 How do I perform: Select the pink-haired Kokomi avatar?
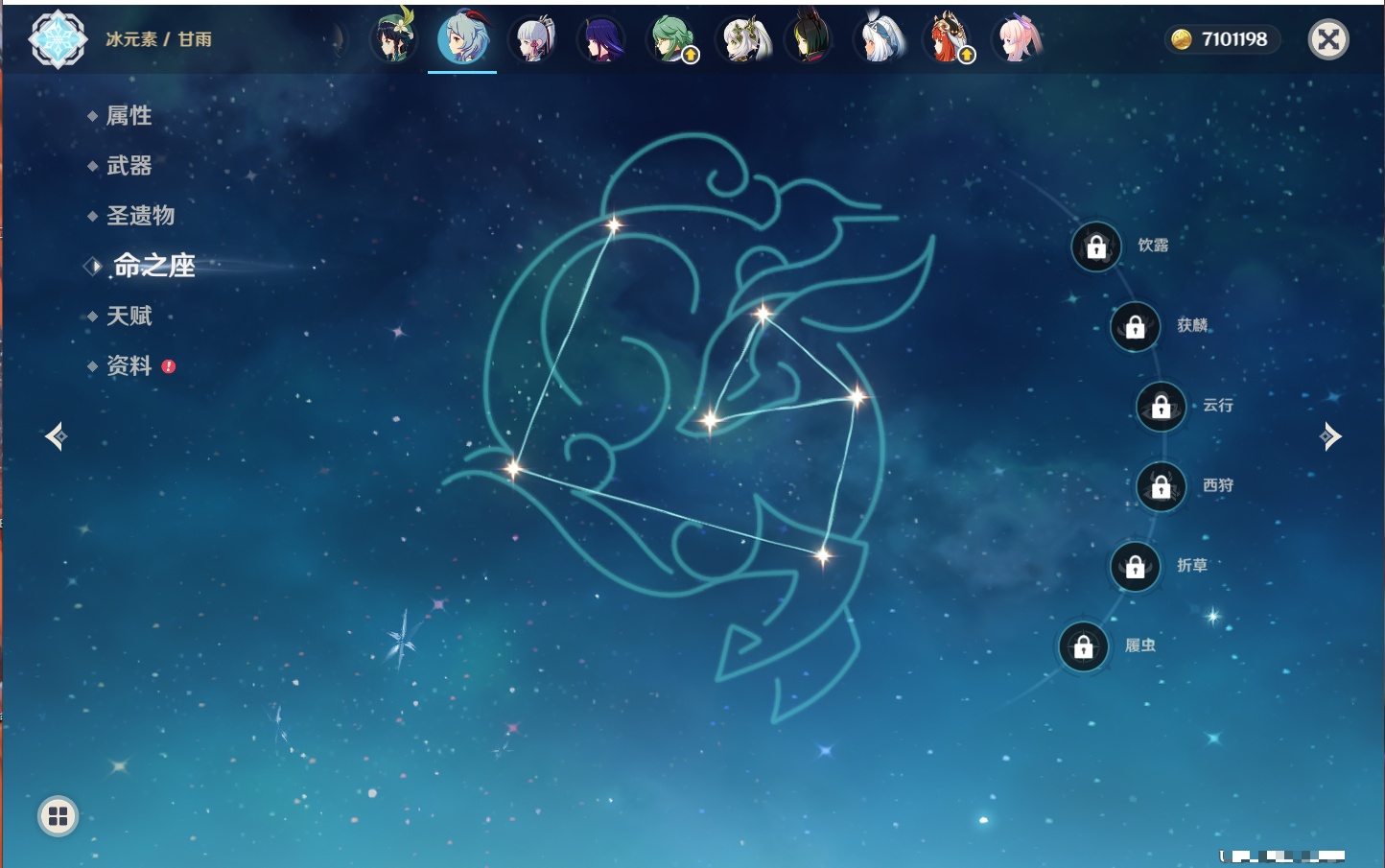[1018, 38]
